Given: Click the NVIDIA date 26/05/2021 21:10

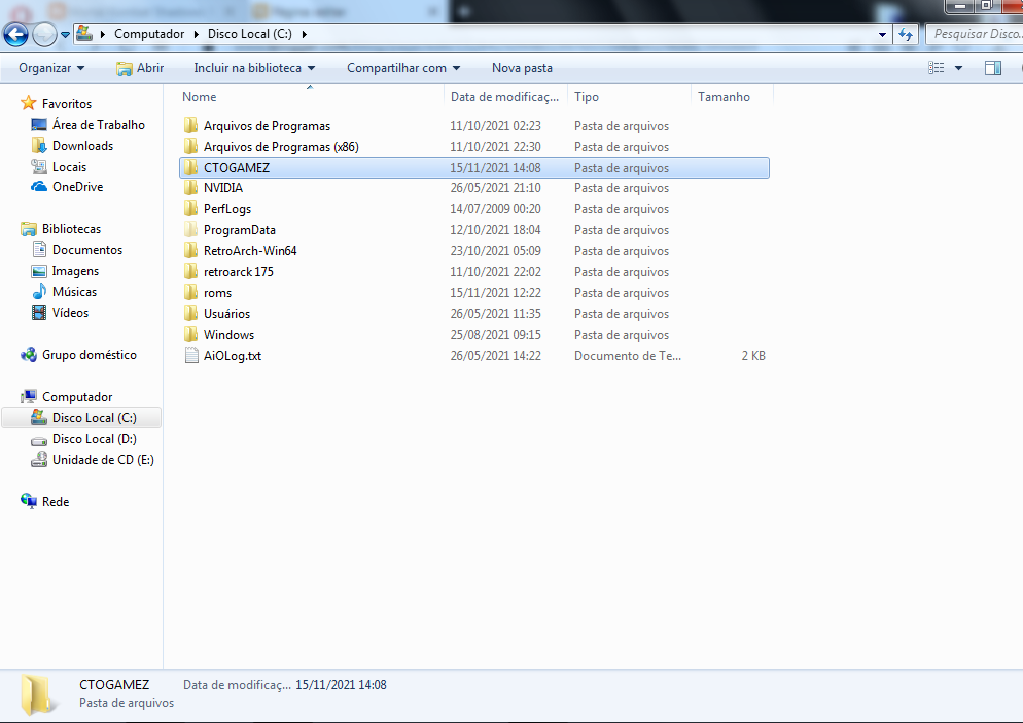Looking at the screenshot, I should click(x=495, y=188).
